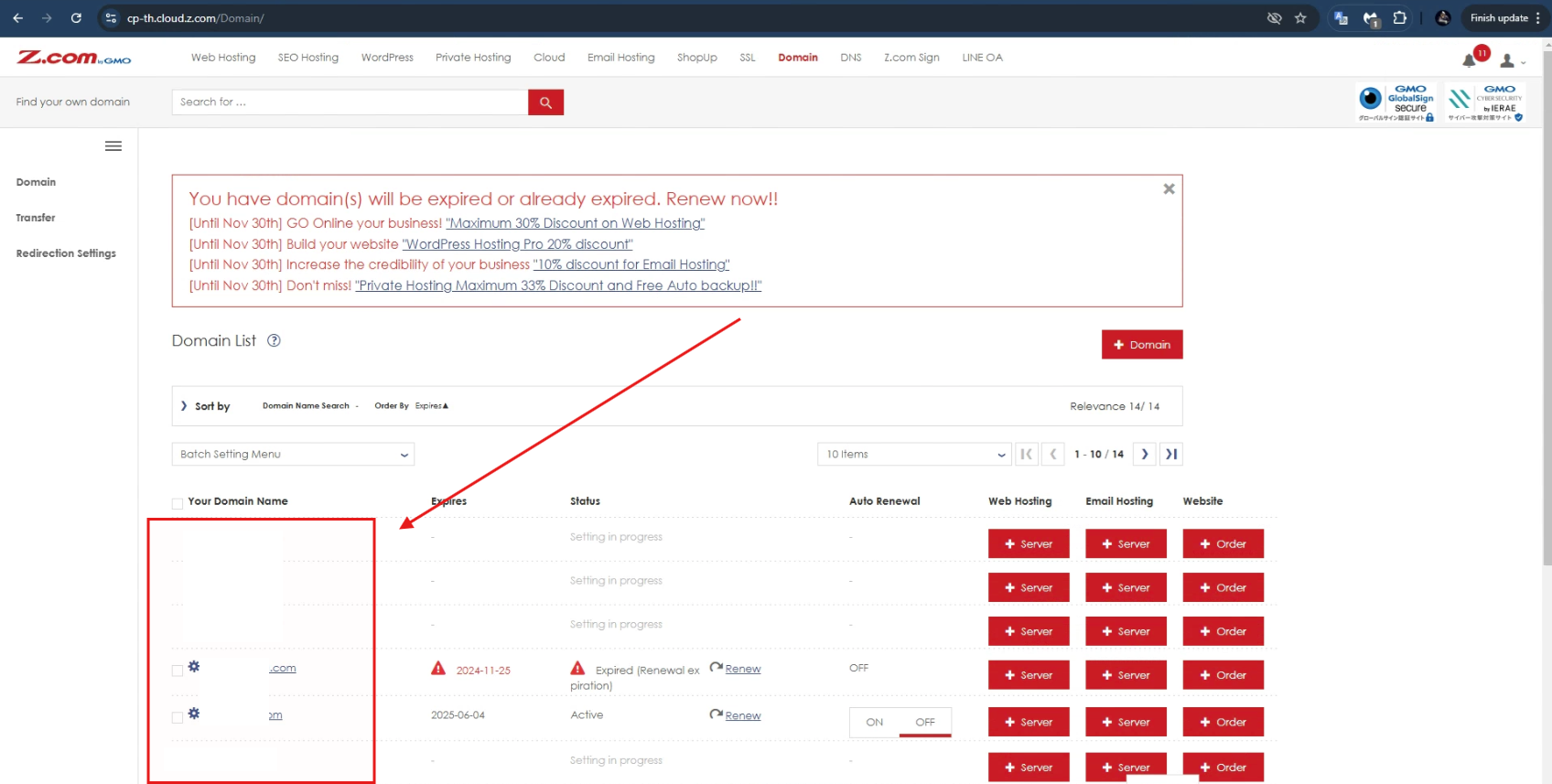
Task: Add Email Hosting Server for Active domain
Action: click(x=1126, y=722)
